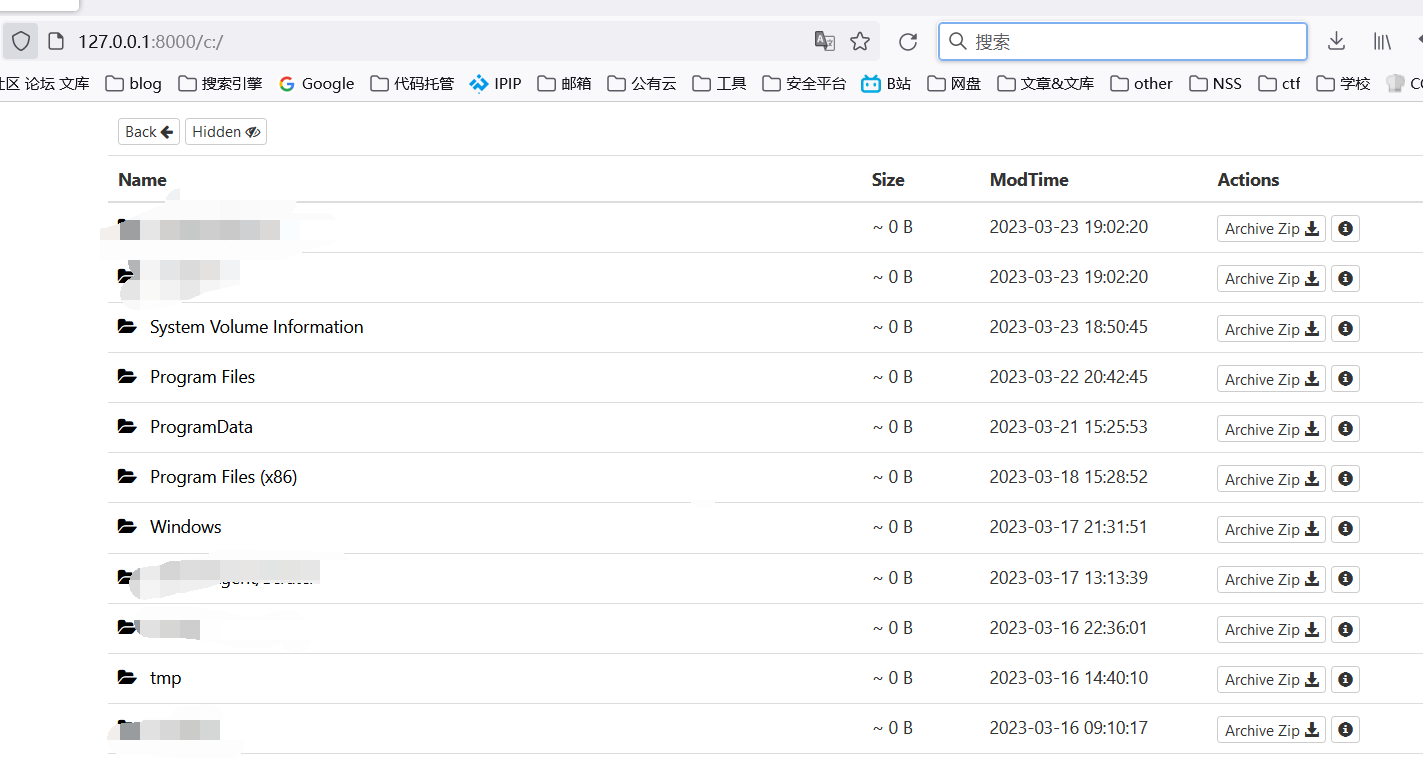Show info icon for tmp folder
This screenshot has width=1423, height=766.
tap(1345, 679)
